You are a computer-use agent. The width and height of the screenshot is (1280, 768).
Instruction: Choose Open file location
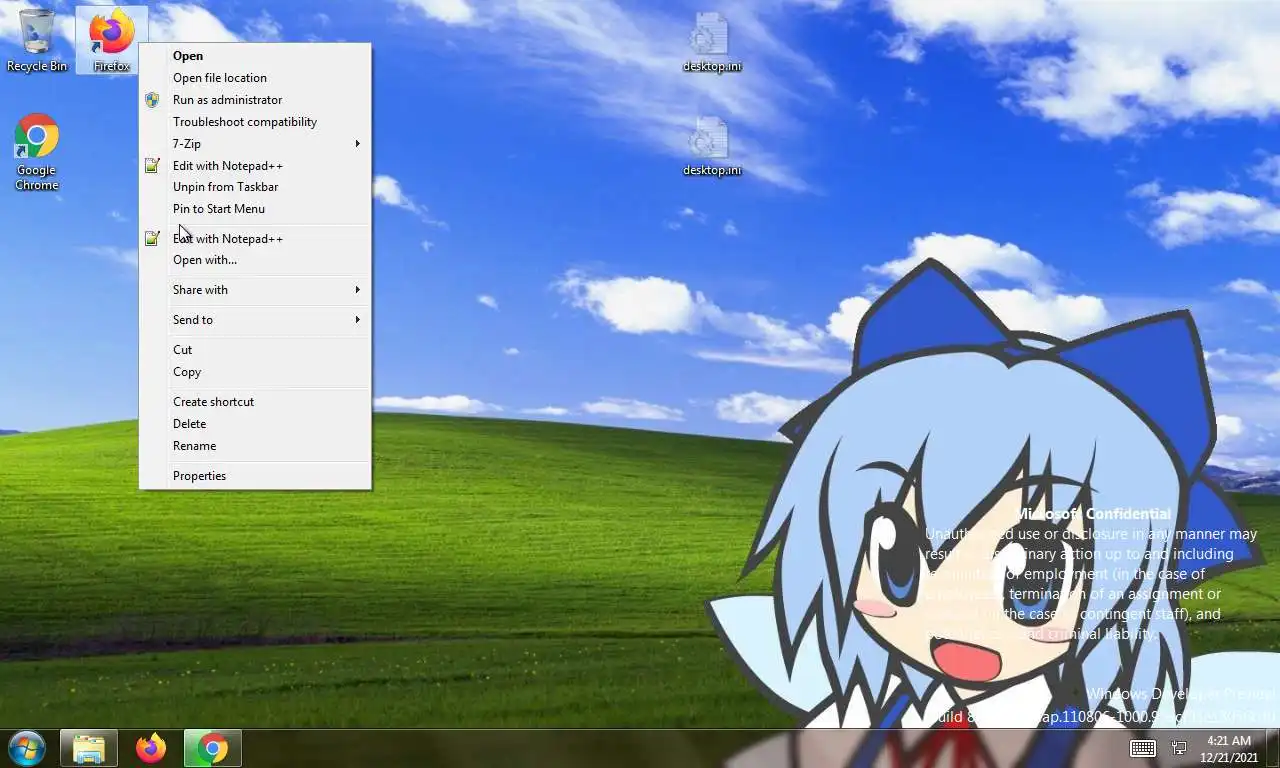pos(255,78)
